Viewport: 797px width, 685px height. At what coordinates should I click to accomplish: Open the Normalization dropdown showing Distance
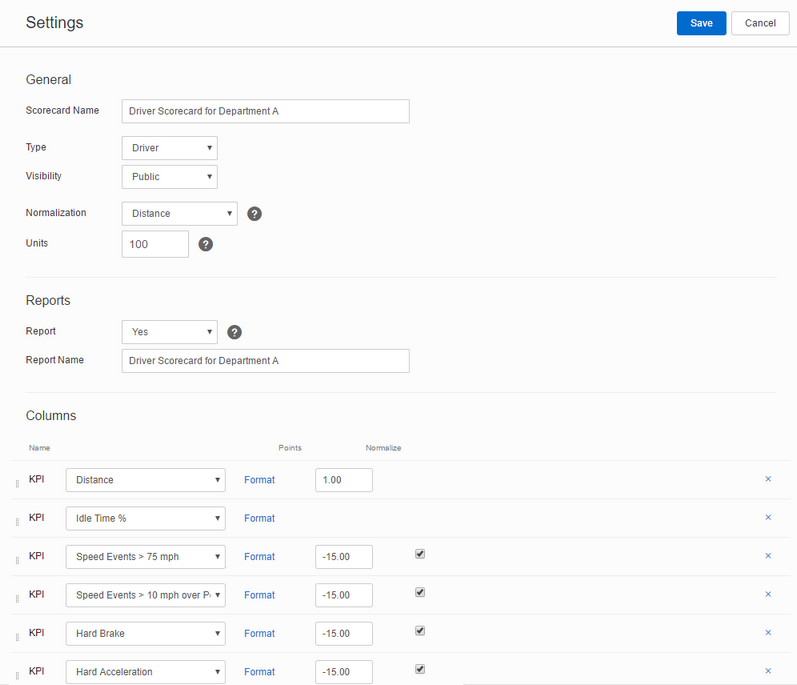coord(179,213)
